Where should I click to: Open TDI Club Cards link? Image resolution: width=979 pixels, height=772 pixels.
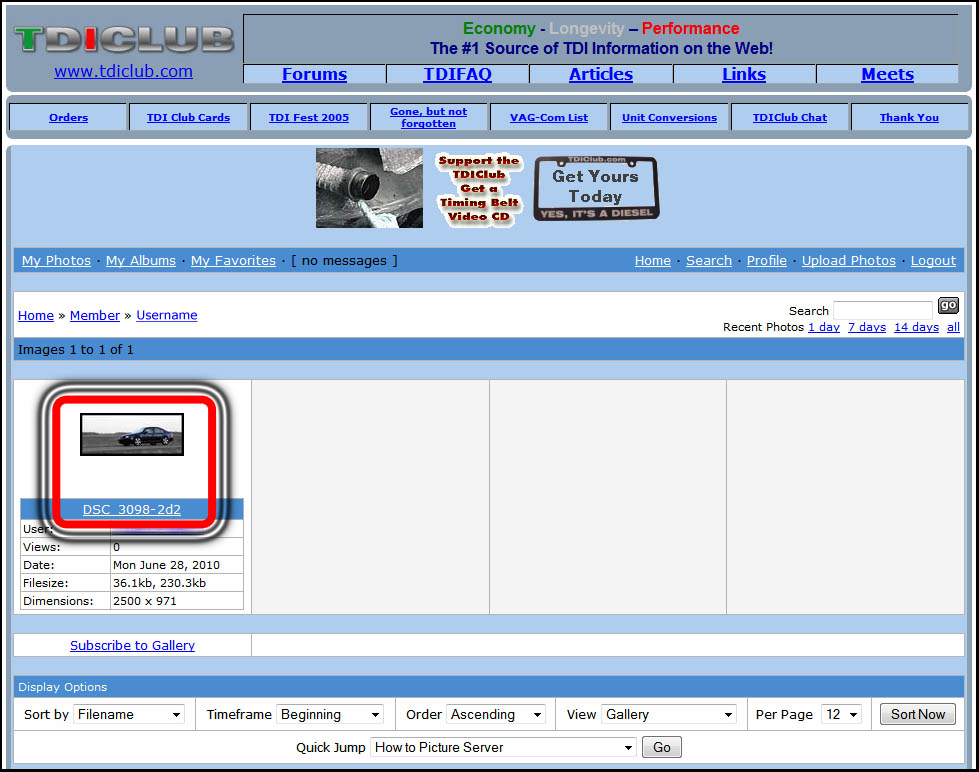pos(188,117)
